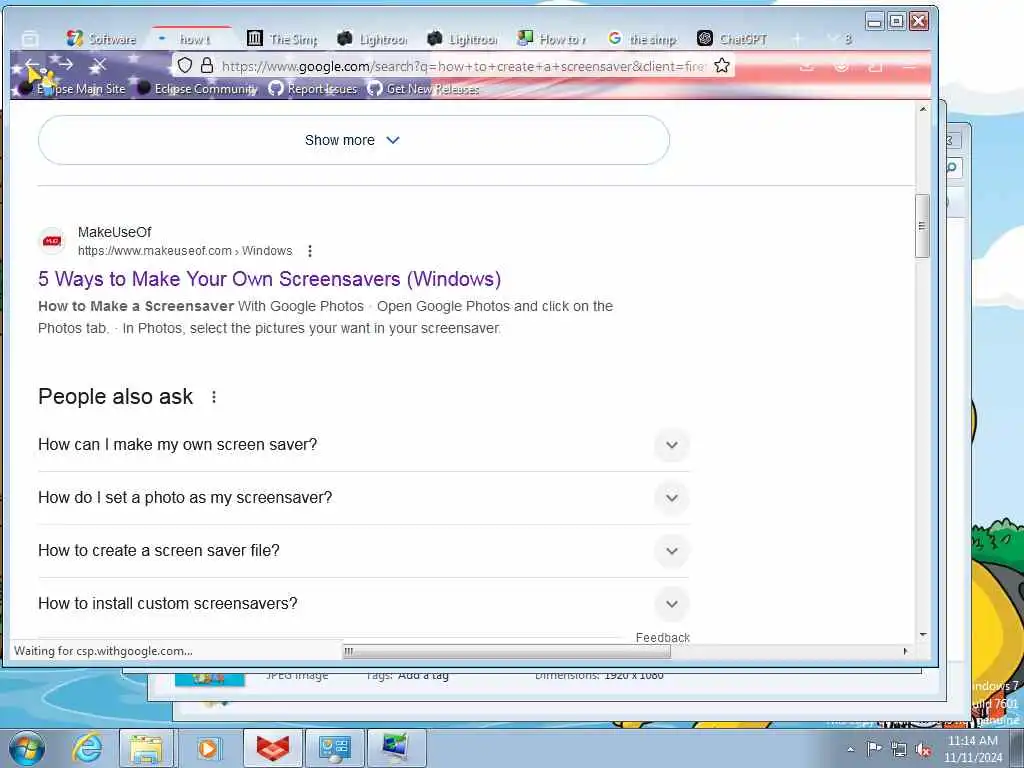Bookmark this page with the star icon

tap(722, 65)
